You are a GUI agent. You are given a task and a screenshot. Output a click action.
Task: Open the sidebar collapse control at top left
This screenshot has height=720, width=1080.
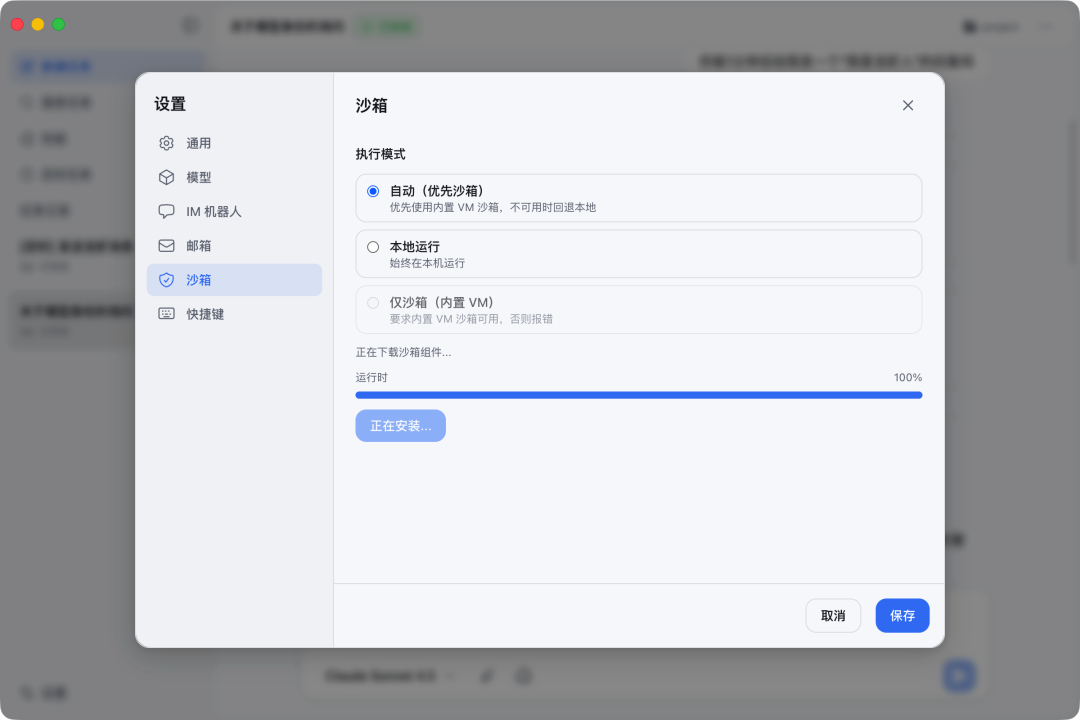pyautogui.click(x=189, y=25)
